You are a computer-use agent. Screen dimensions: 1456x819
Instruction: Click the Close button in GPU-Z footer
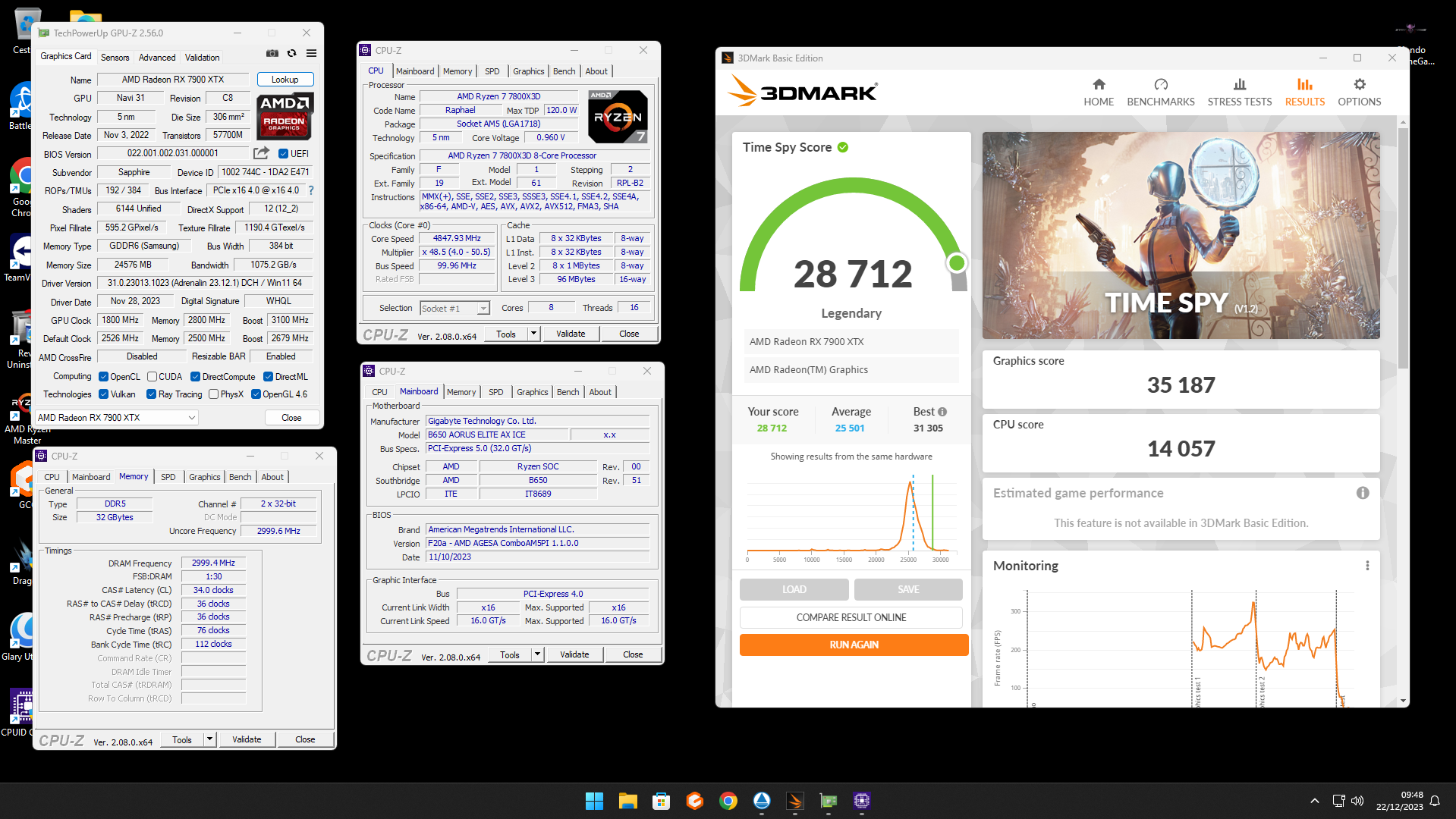292,418
